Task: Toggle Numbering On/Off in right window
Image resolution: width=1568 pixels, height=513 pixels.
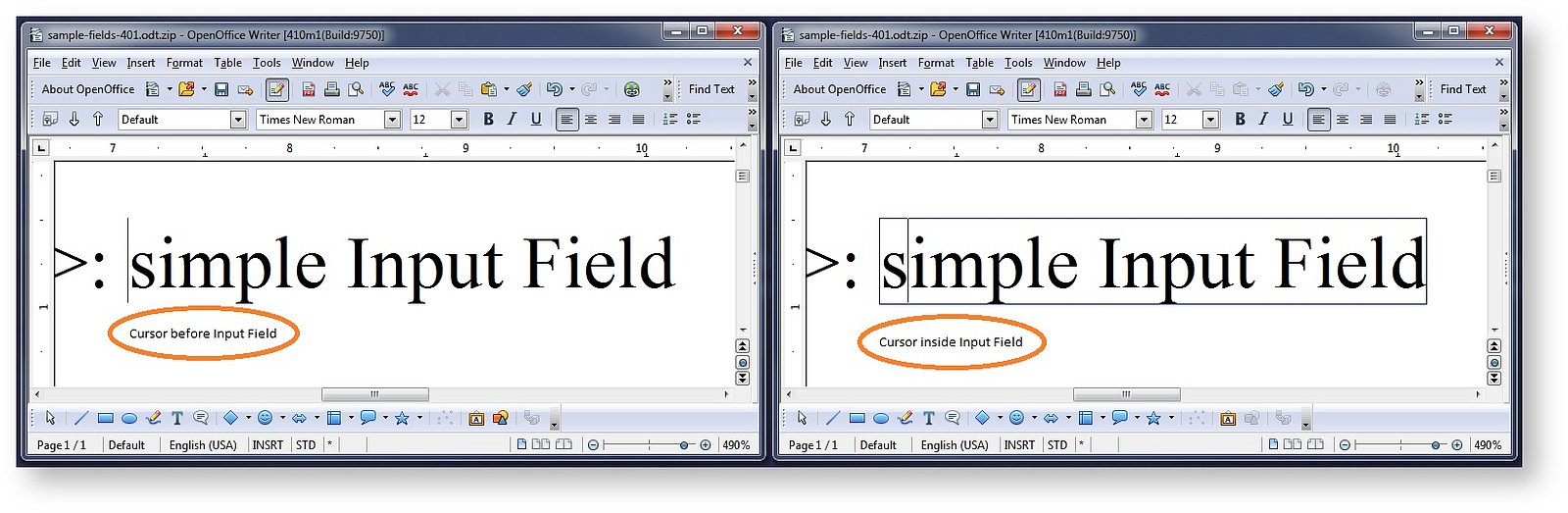Action: pyautogui.click(x=1422, y=120)
